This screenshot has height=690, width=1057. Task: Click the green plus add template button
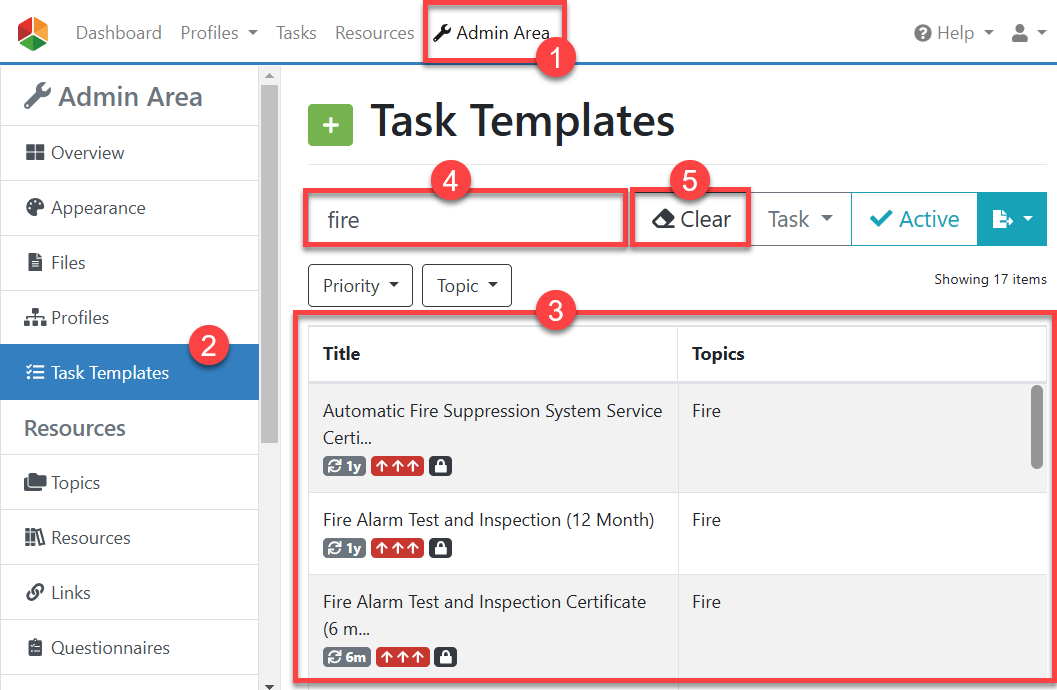pos(330,125)
